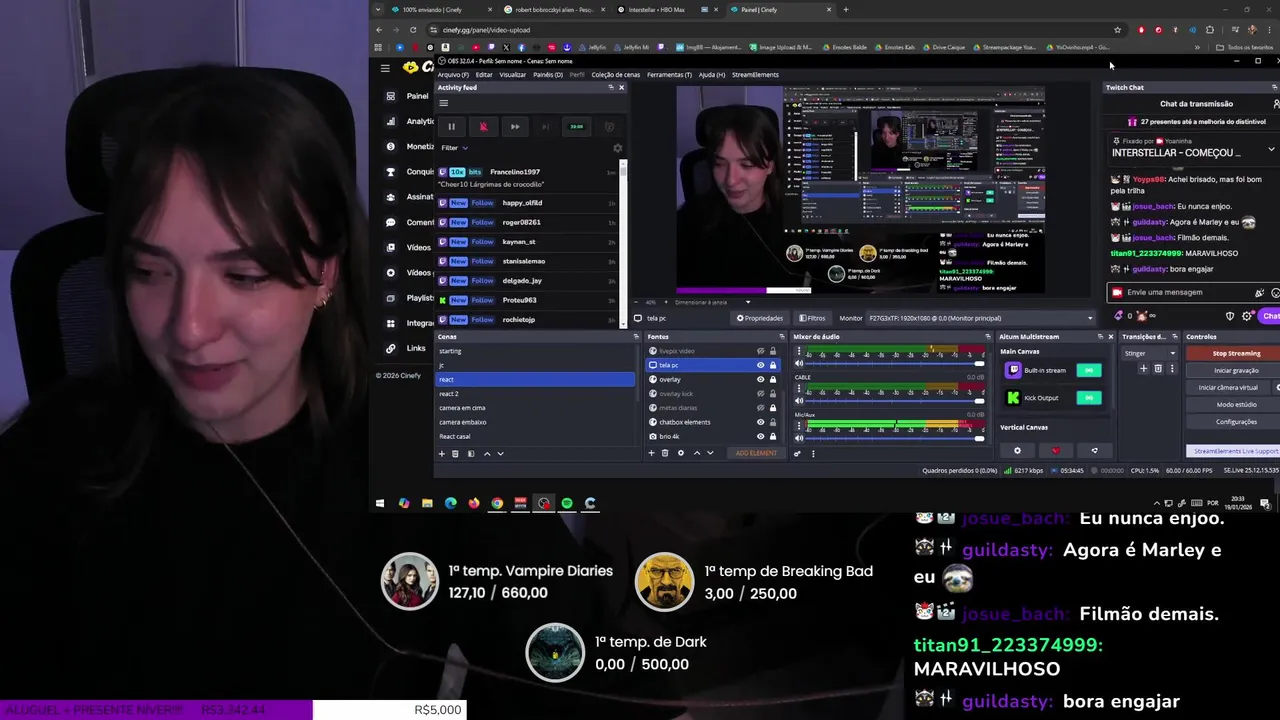Move selected scene up
Screen dimensions: 1280x720
point(487,454)
